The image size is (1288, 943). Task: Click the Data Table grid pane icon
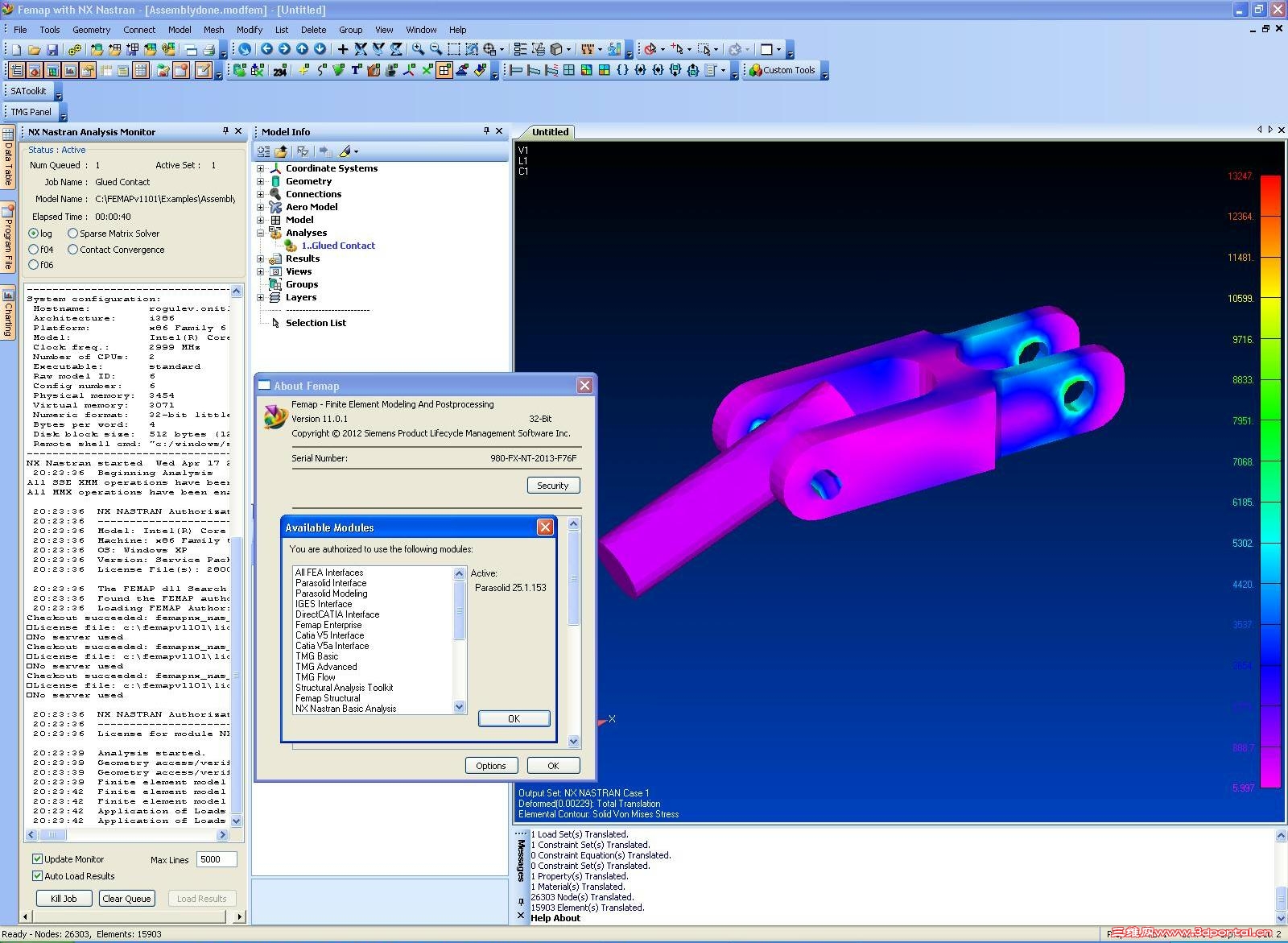(141, 70)
